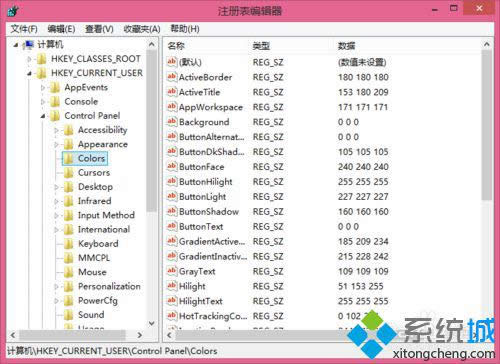Click the (默认) string value icon
The width and height of the screenshot is (500, 364).
coord(172,62)
